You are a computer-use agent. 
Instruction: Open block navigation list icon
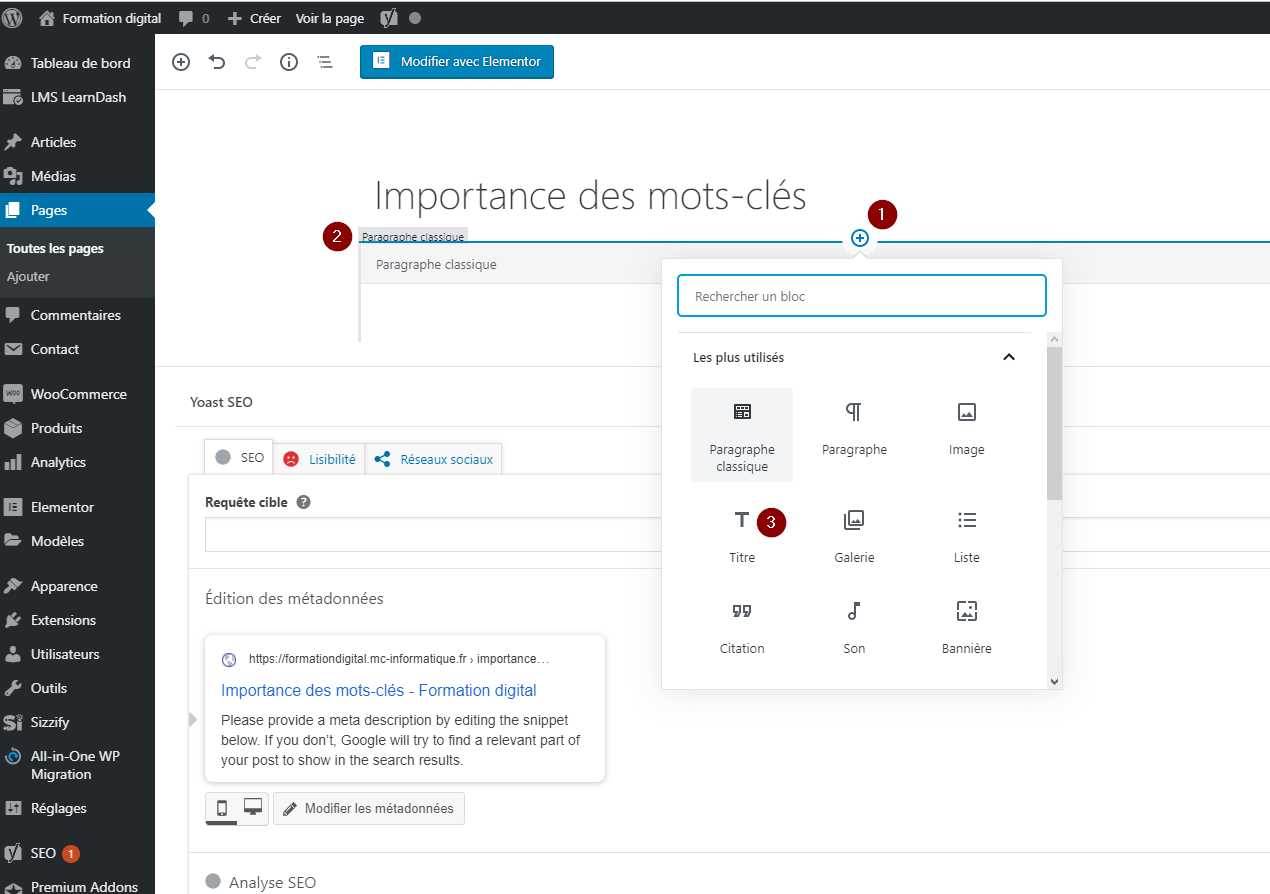(x=325, y=62)
